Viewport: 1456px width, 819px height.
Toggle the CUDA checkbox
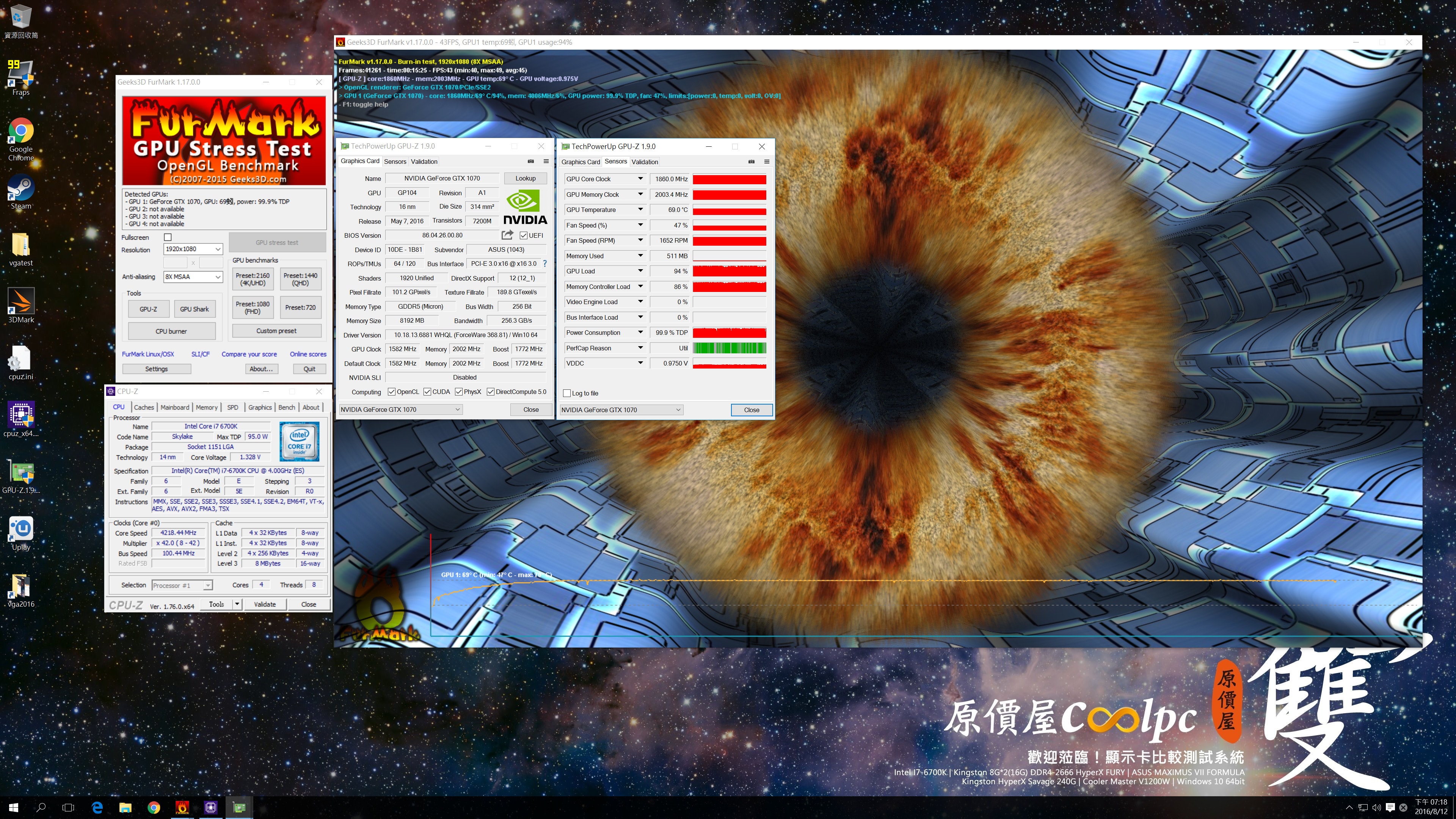427,392
